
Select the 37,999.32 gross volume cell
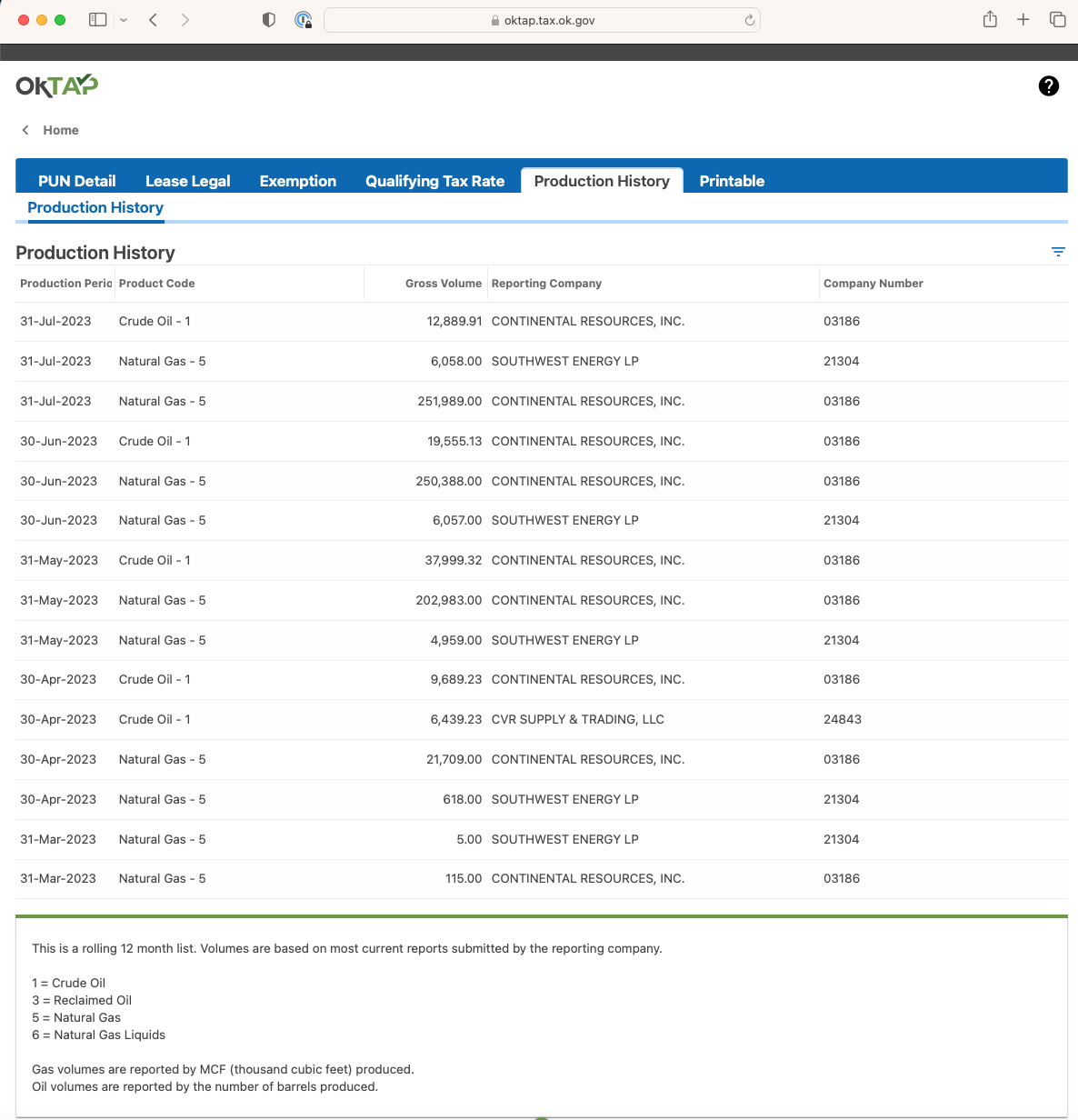(x=454, y=560)
